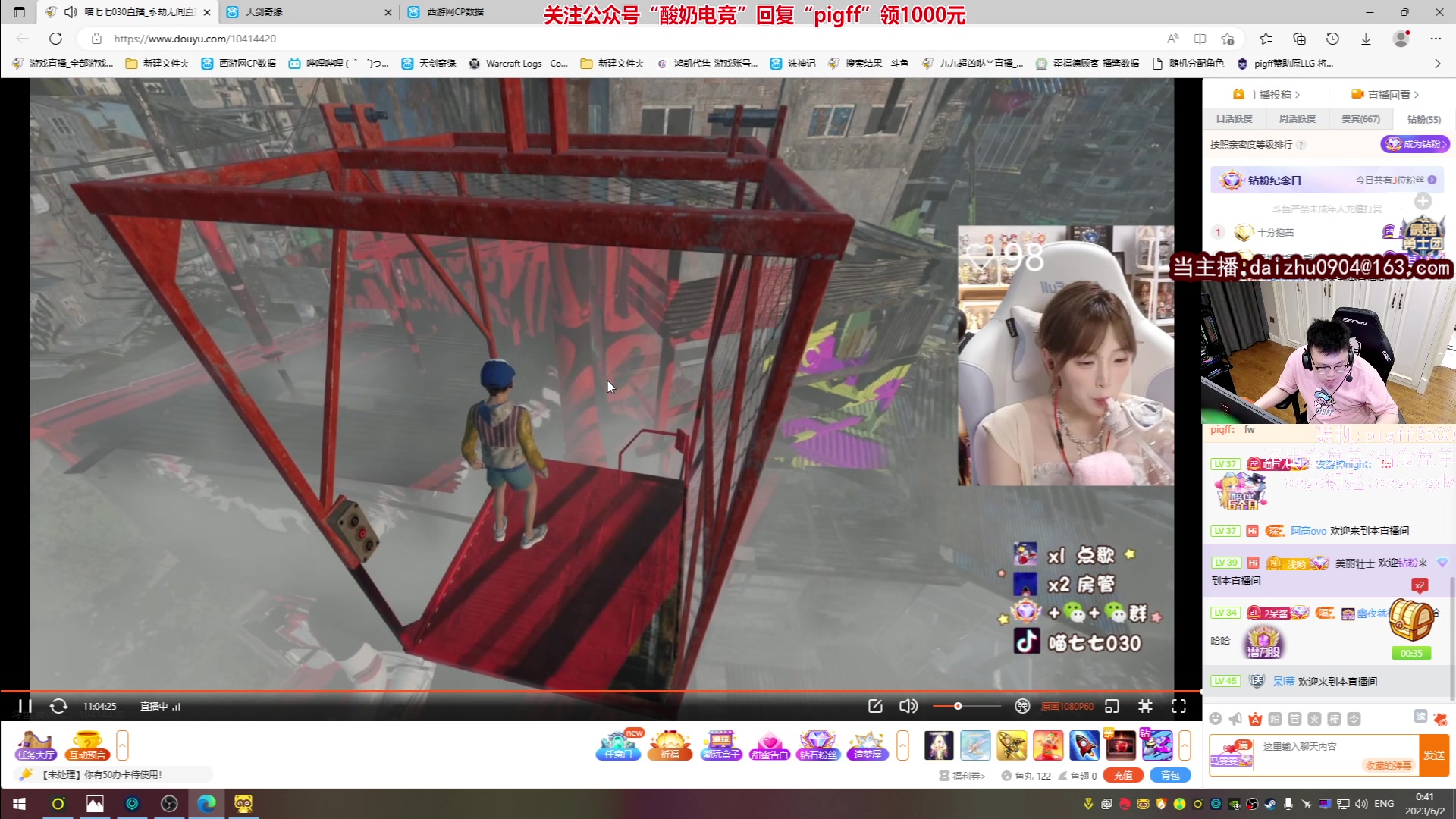Viewport: 1456px width, 819px height.
Task: Toggle web-page fullscreen mode icon
Action: pyautogui.click(x=1145, y=706)
